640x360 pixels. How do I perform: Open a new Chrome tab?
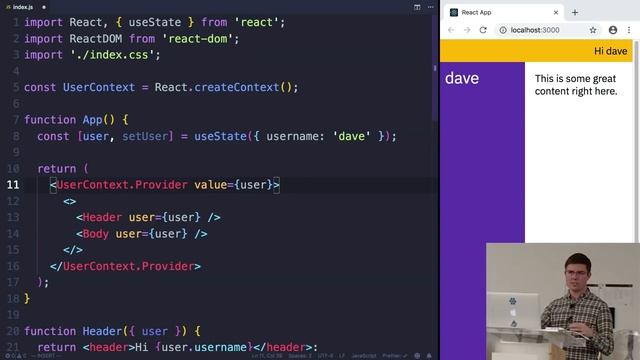click(x=575, y=12)
